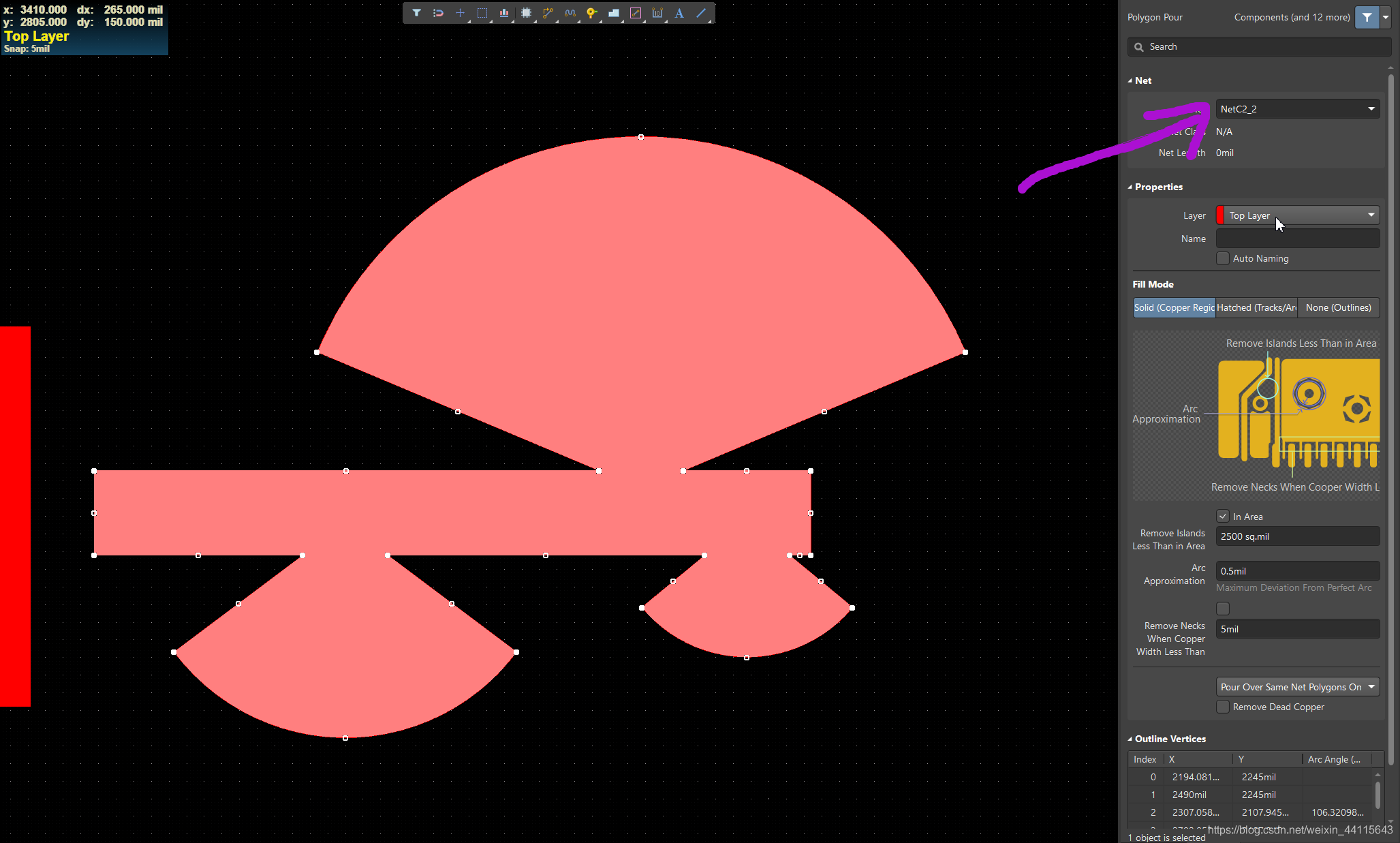Viewport: 1400px width, 843px height.
Task: Switch fill mode to Hatched
Action: [x=1256, y=307]
